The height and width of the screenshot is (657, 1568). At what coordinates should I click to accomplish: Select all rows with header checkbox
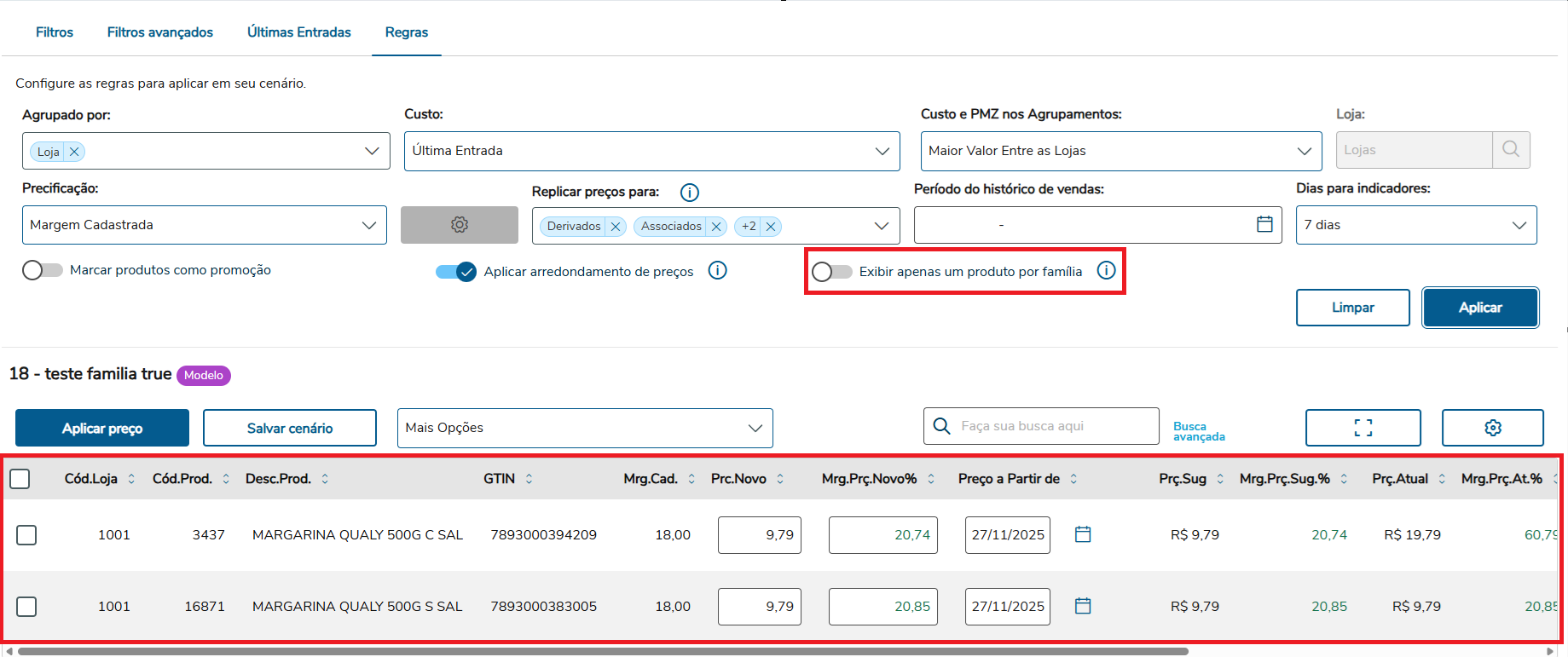point(20,479)
